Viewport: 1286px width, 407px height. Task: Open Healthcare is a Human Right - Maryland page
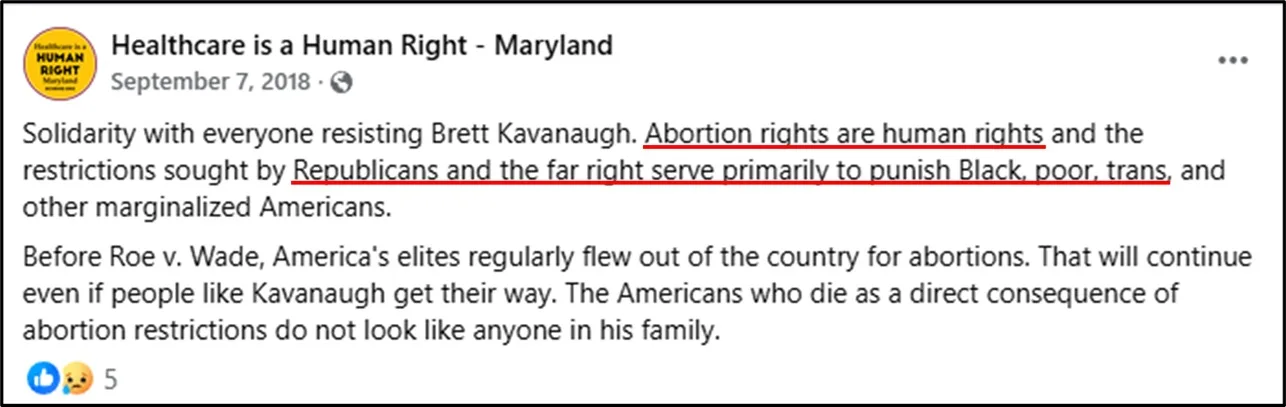pyautogui.click(x=361, y=45)
